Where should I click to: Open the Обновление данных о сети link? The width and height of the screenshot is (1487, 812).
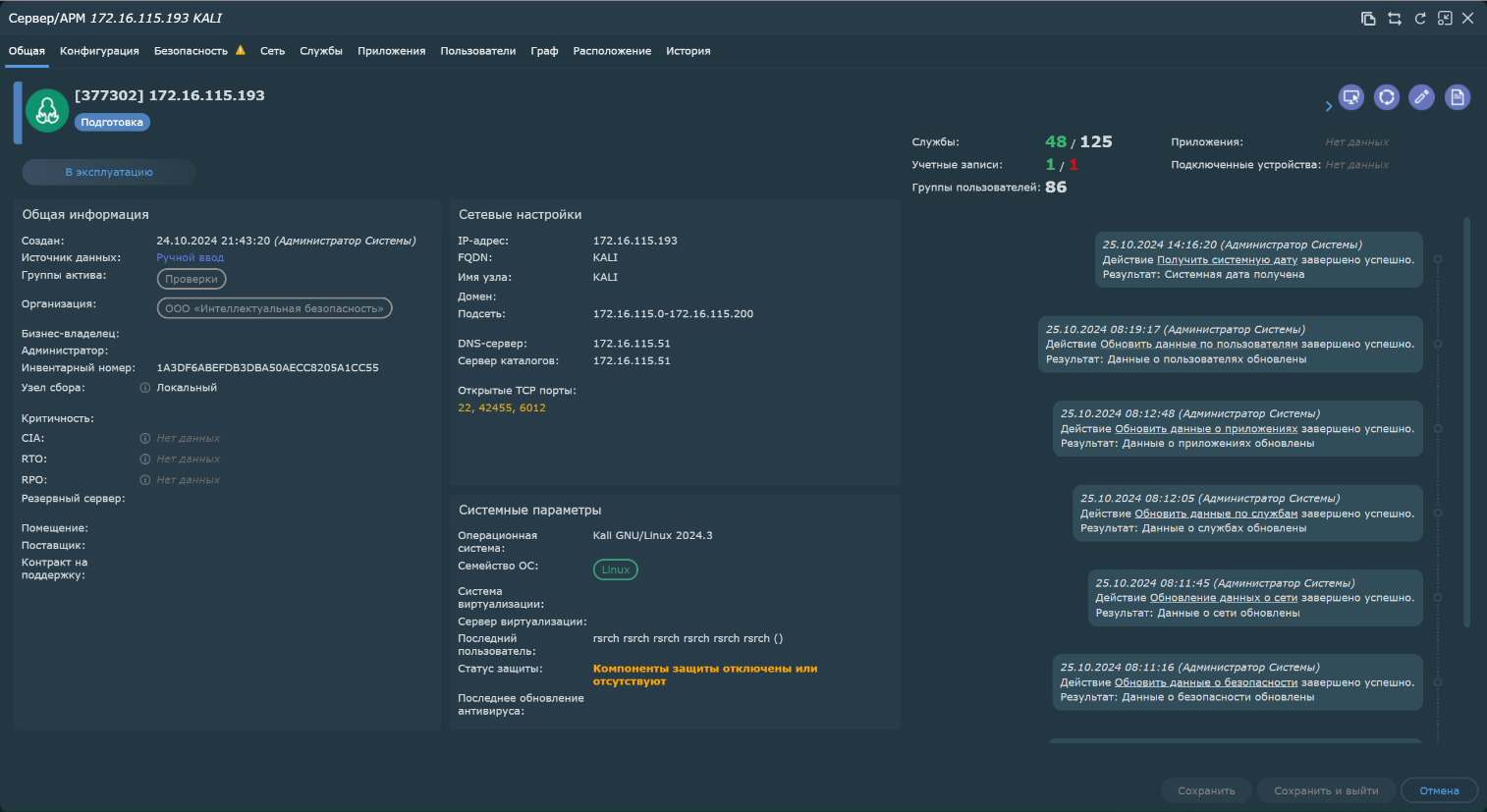click(x=1224, y=598)
